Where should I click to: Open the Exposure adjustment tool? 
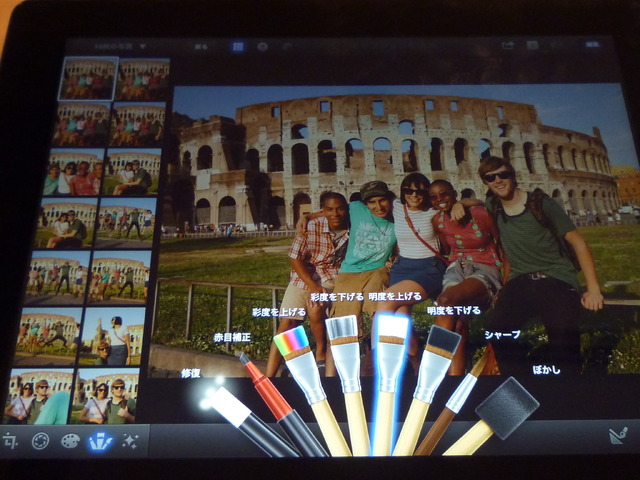click(40, 441)
